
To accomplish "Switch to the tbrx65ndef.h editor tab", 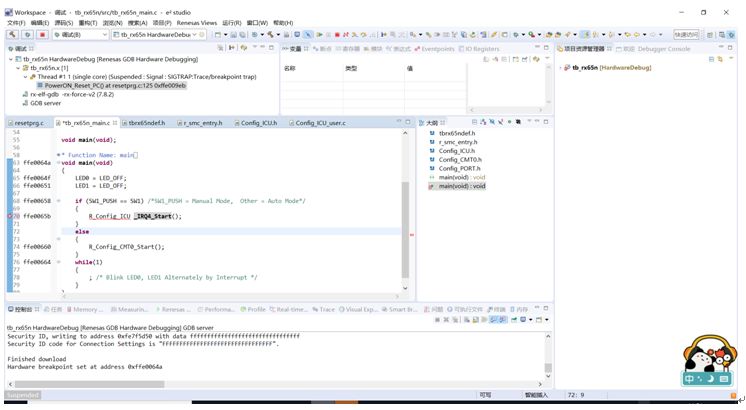I will tap(144, 123).
